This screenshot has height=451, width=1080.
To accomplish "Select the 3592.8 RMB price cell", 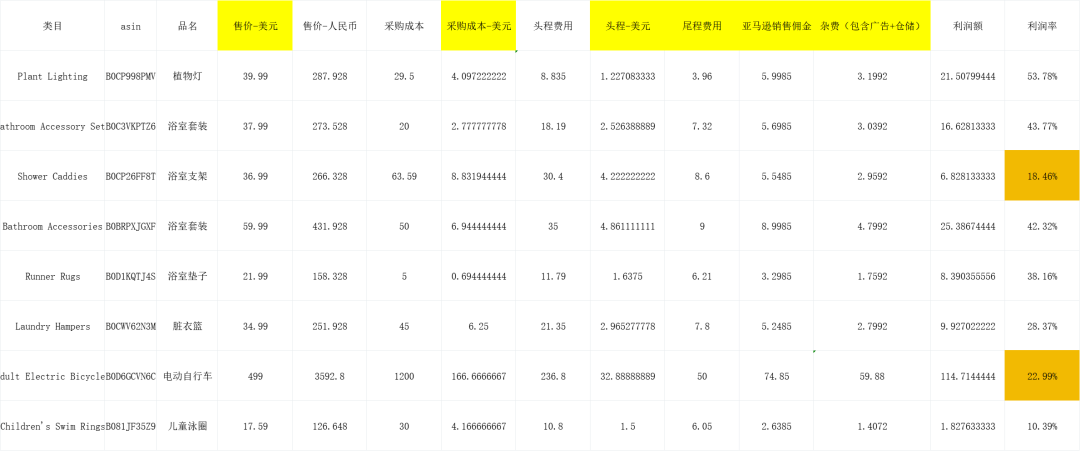I will click(329, 376).
